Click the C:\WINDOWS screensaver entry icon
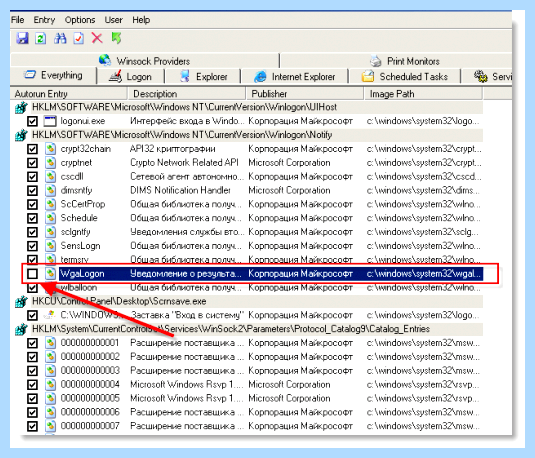535x458 pixels. (50, 315)
